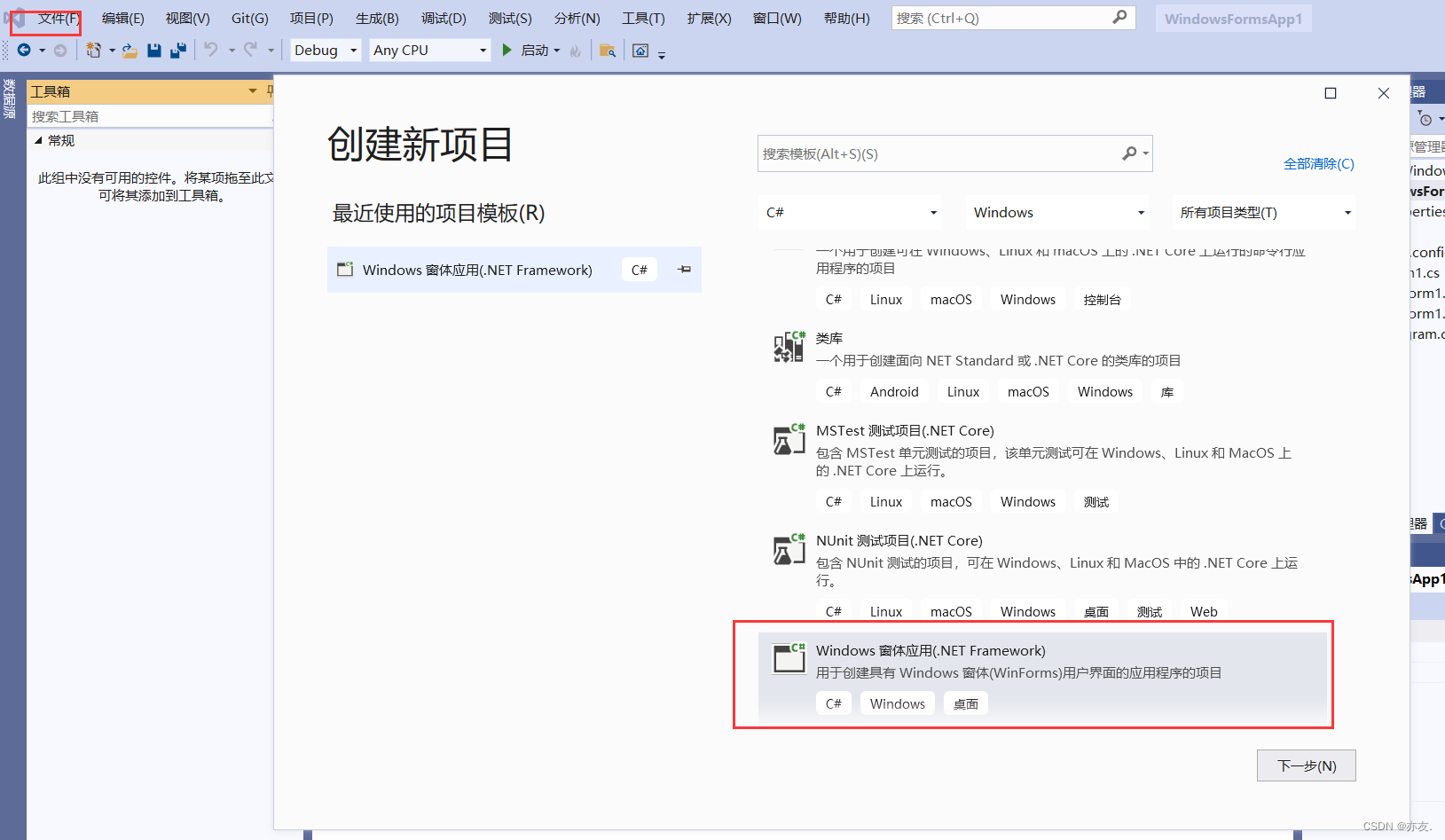
Task: Close the 创建新项目 dialog
Action: coord(1384,93)
